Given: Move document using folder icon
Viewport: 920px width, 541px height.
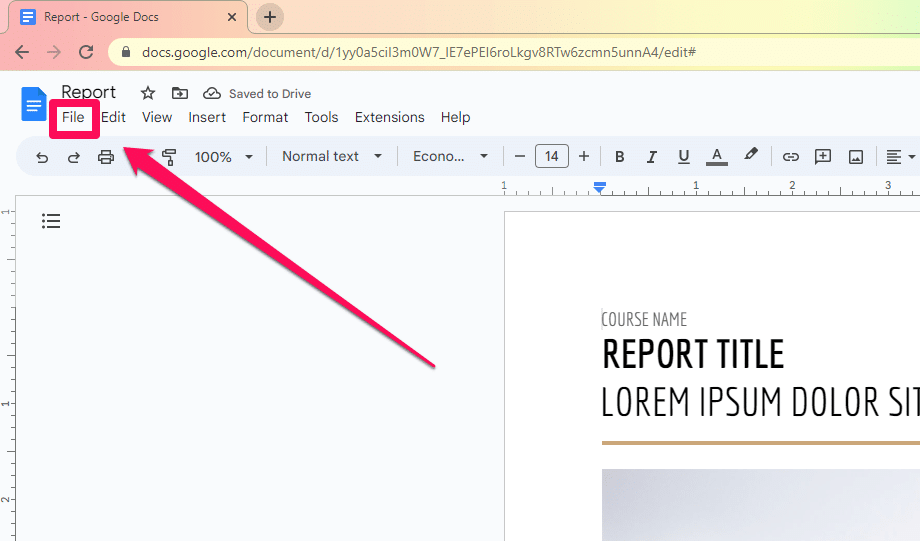Looking at the screenshot, I should point(180,93).
